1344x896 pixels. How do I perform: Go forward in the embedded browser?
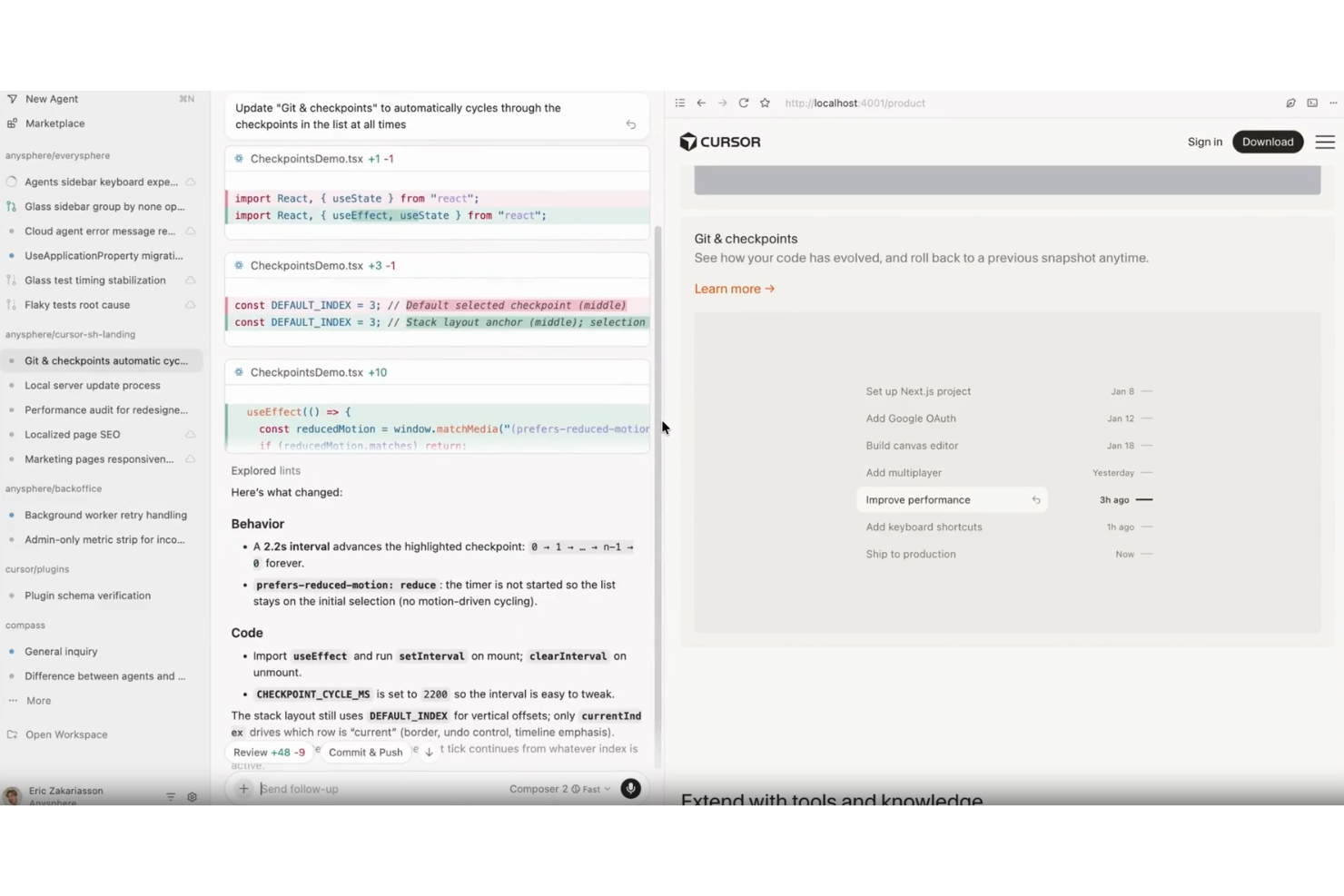coord(723,103)
